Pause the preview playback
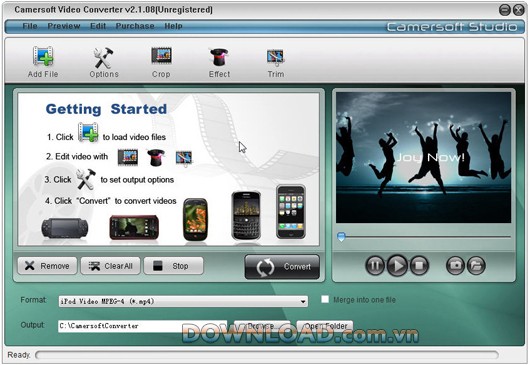The image size is (530, 365). click(x=375, y=265)
